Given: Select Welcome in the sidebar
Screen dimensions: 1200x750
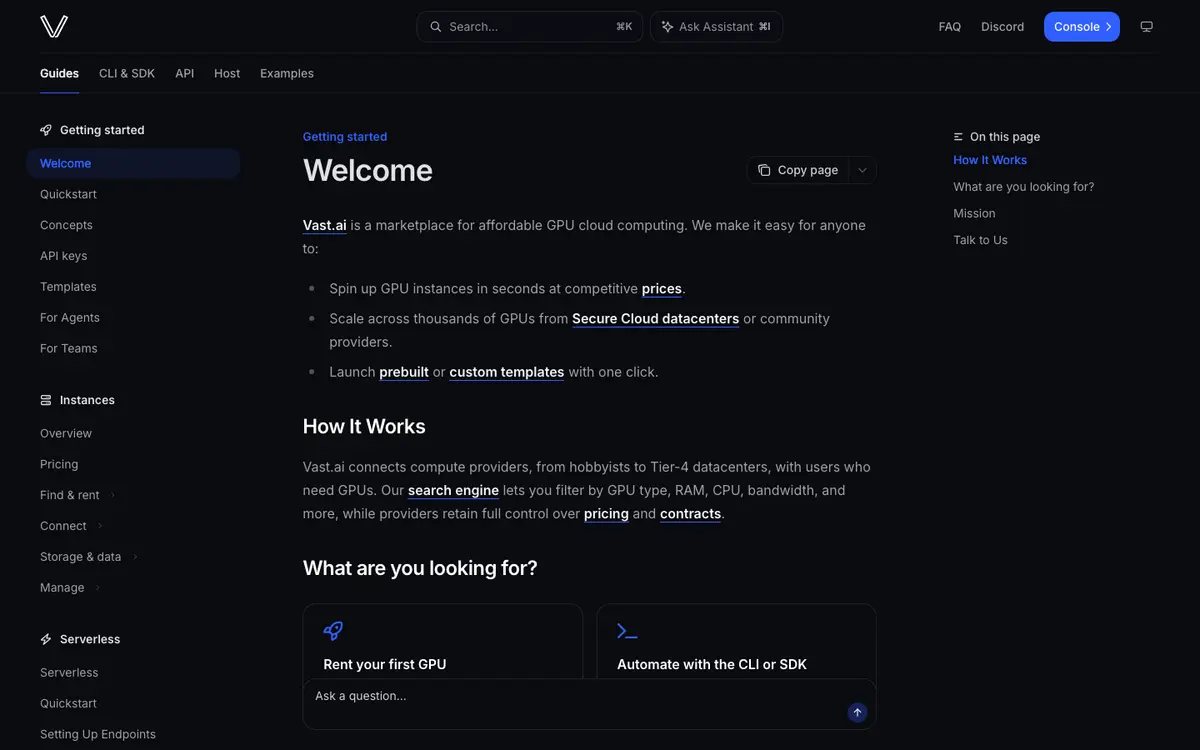Looking at the screenshot, I should (133, 163).
